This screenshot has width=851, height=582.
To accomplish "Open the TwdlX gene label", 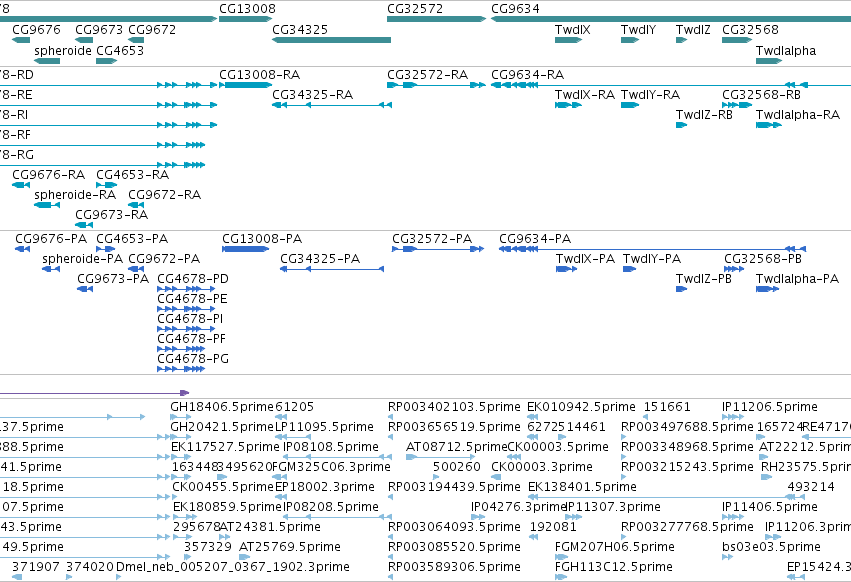I will click(573, 29).
